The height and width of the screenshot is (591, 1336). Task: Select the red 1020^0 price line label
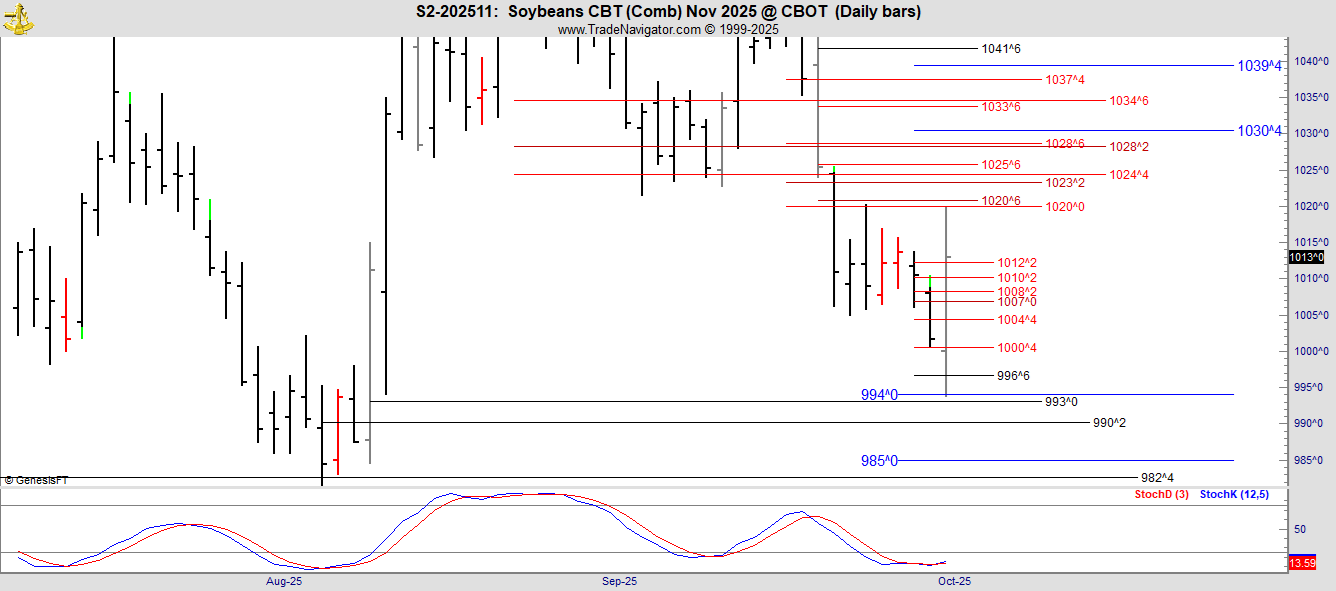1064,207
